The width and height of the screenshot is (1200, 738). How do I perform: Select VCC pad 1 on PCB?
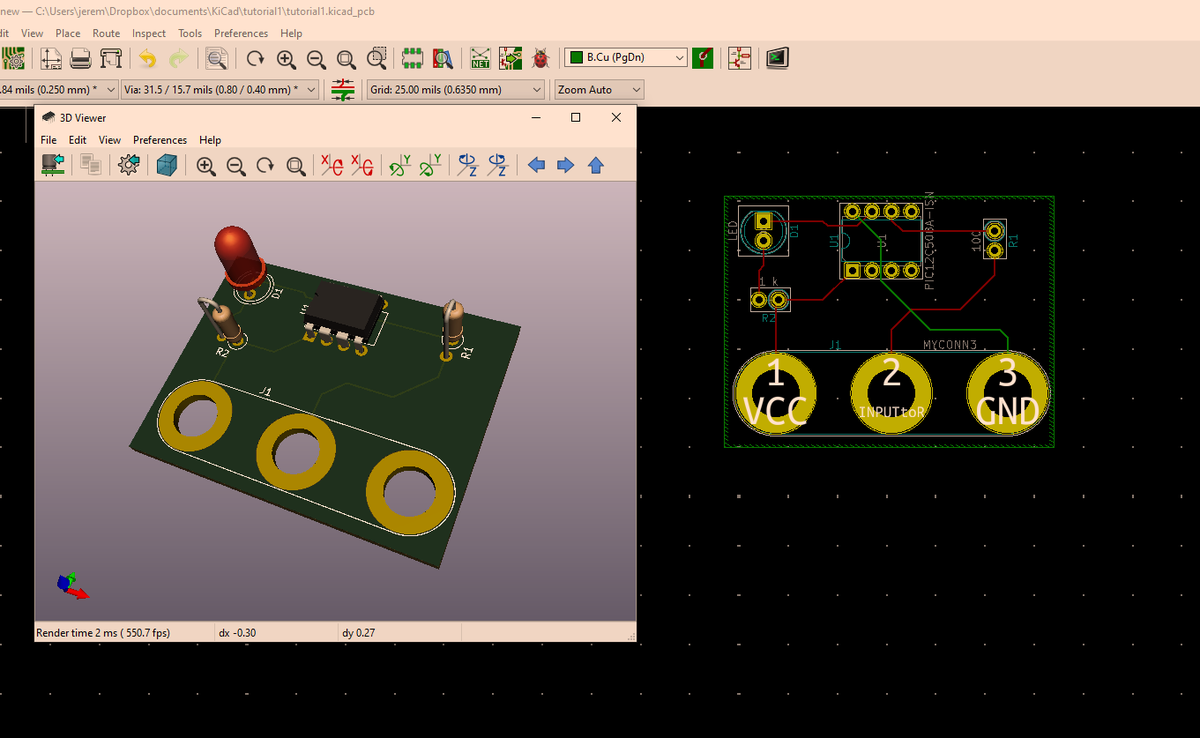click(x=775, y=394)
